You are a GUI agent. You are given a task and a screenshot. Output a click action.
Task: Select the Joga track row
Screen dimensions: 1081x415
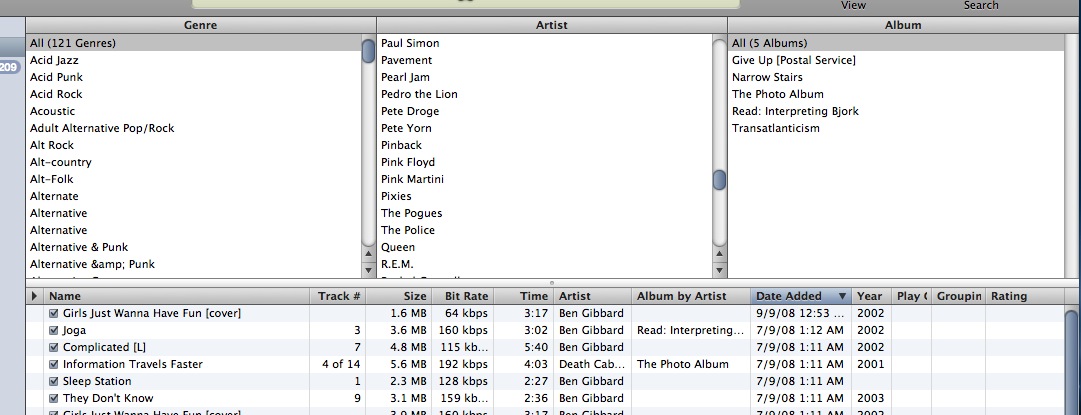[545, 330]
